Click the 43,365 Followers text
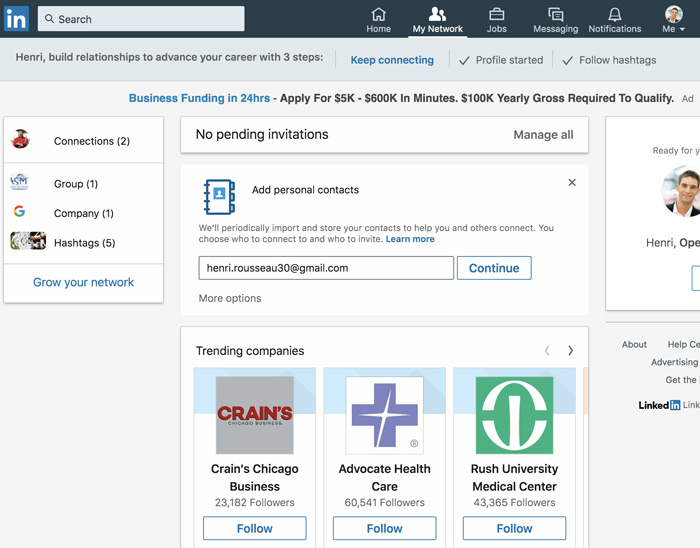The width and height of the screenshot is (700, 548). [514, 502]
